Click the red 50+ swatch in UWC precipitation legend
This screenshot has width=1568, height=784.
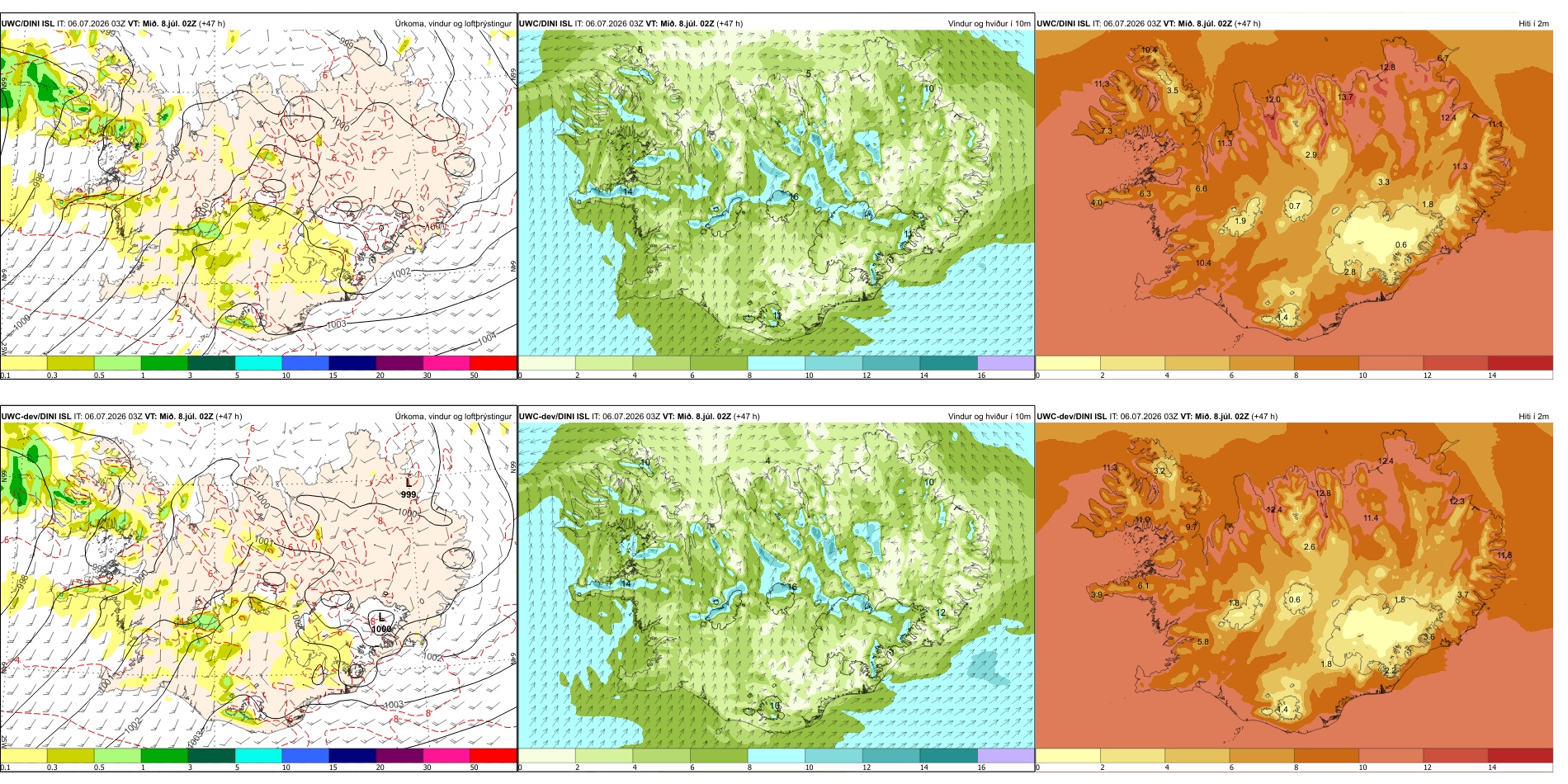coord(494,363)
